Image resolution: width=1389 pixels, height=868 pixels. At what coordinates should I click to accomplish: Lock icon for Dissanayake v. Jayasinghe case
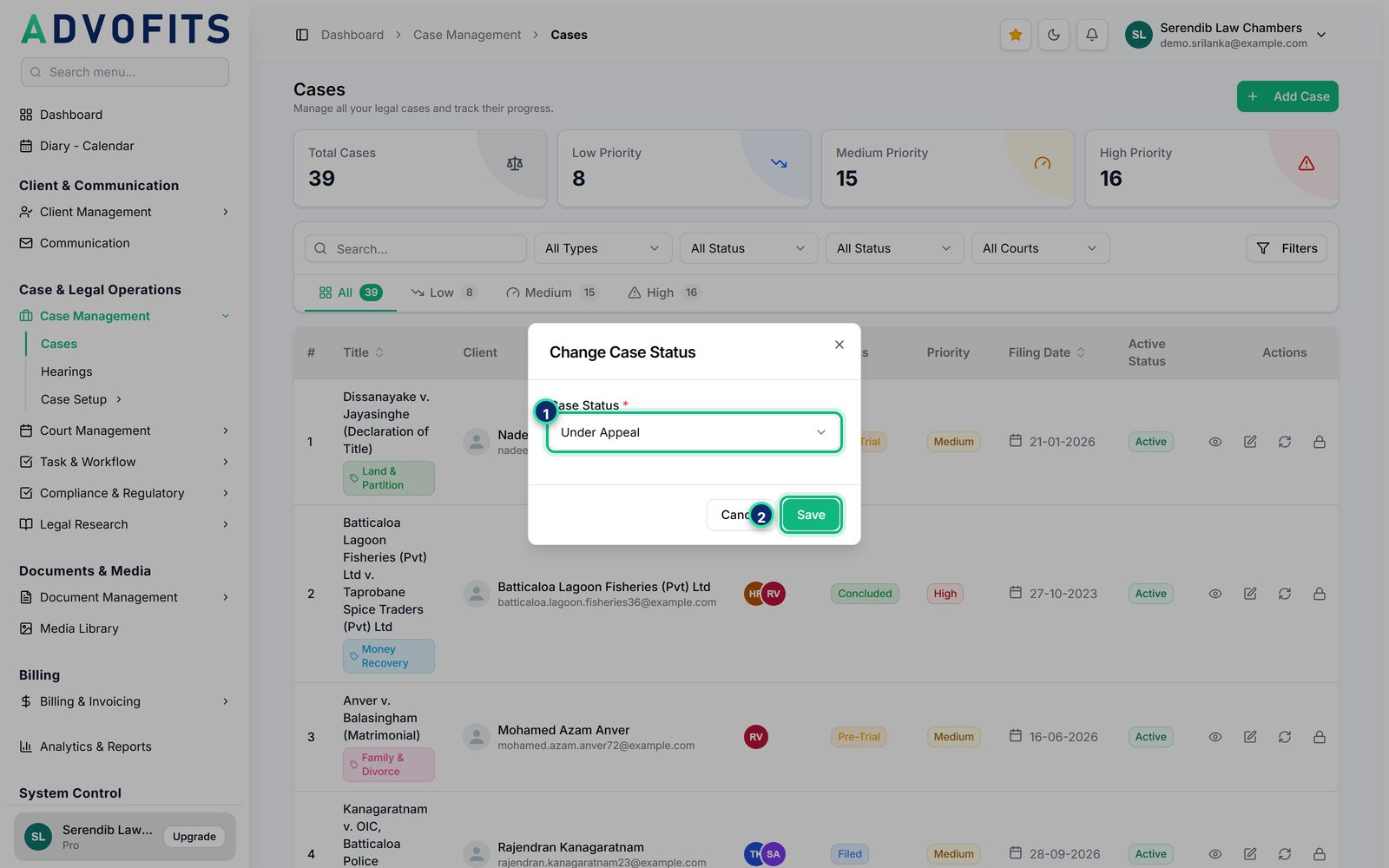[x=1320, y=442]
